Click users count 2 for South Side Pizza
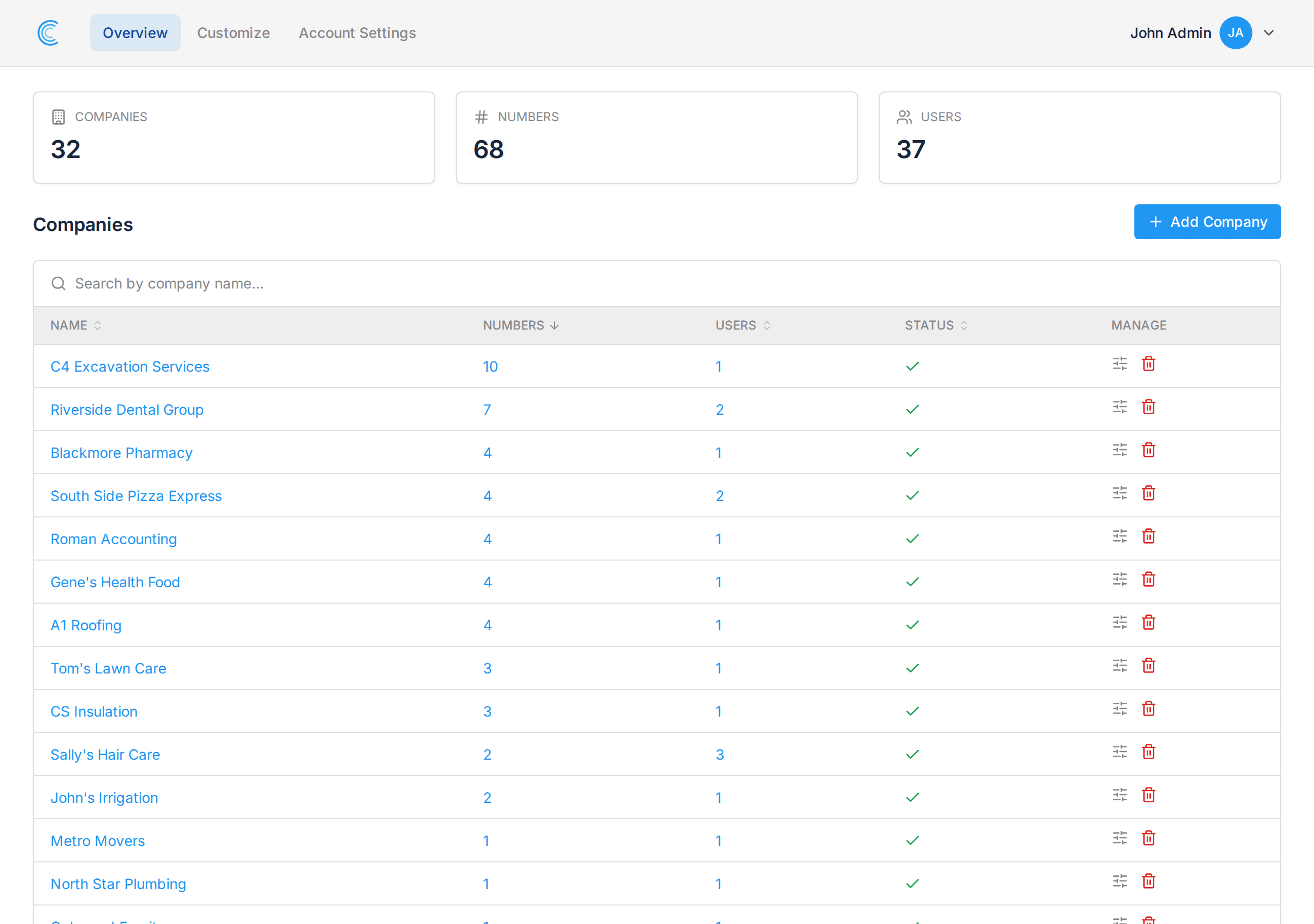 (x=720, y=496)
